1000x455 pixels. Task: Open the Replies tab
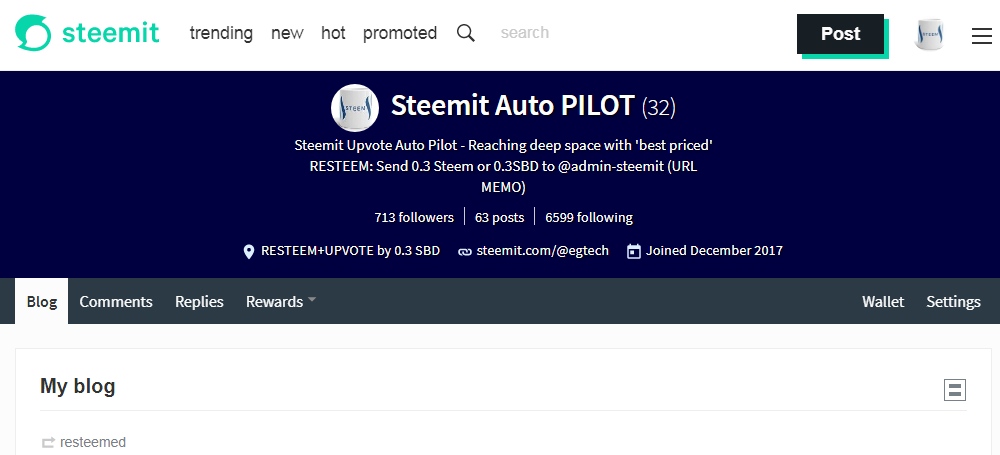tap(199, 301)
